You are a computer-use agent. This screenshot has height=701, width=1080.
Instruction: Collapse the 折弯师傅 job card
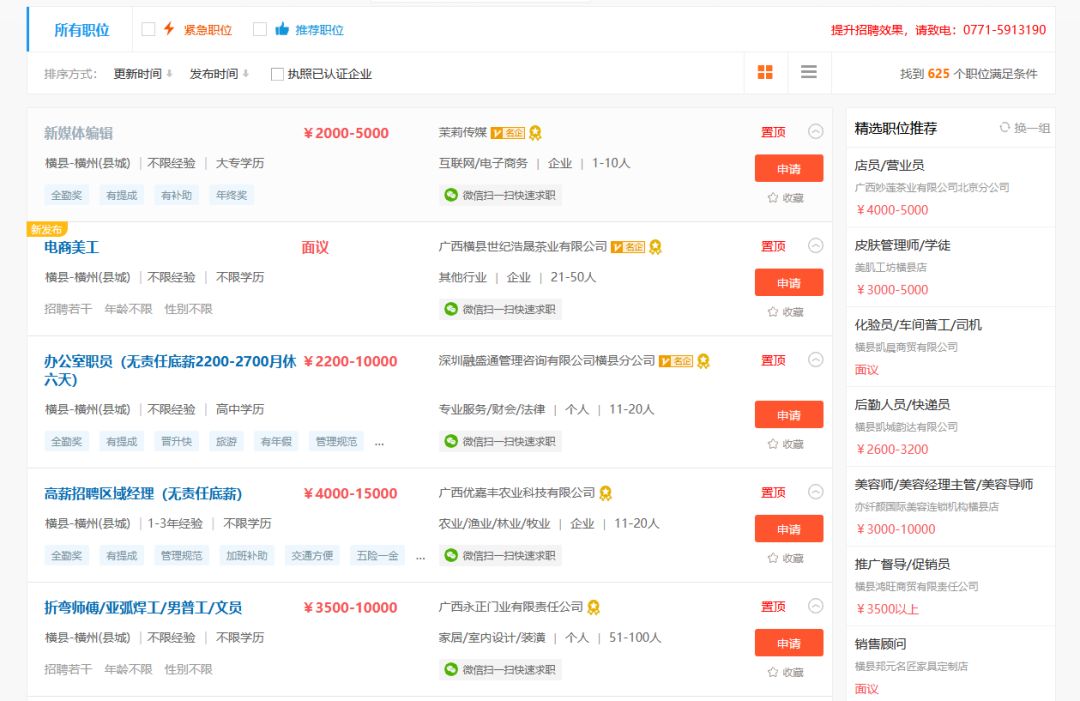[x=816, y=606]
